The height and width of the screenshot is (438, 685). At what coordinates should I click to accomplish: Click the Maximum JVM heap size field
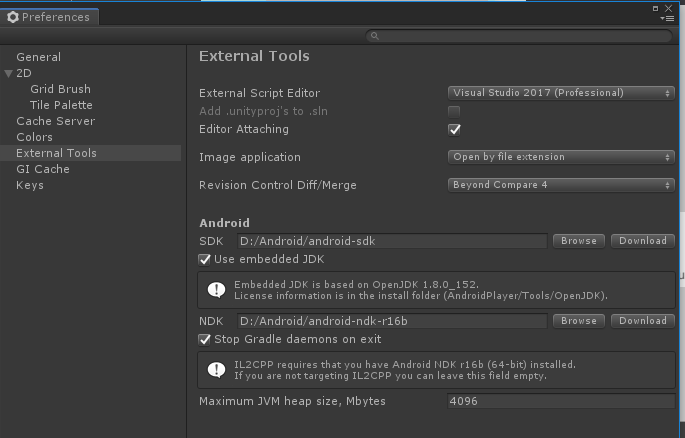[x=560, y=401]
